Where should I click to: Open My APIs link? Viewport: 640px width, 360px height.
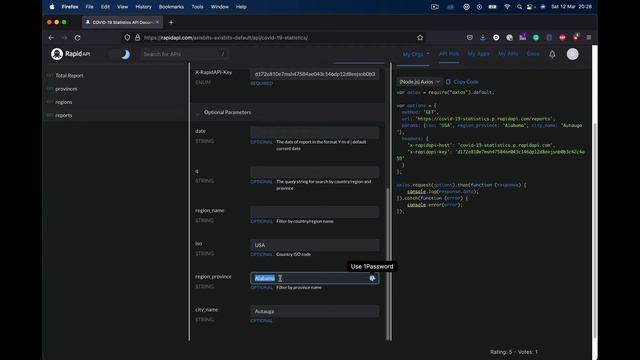pos(508,54)
